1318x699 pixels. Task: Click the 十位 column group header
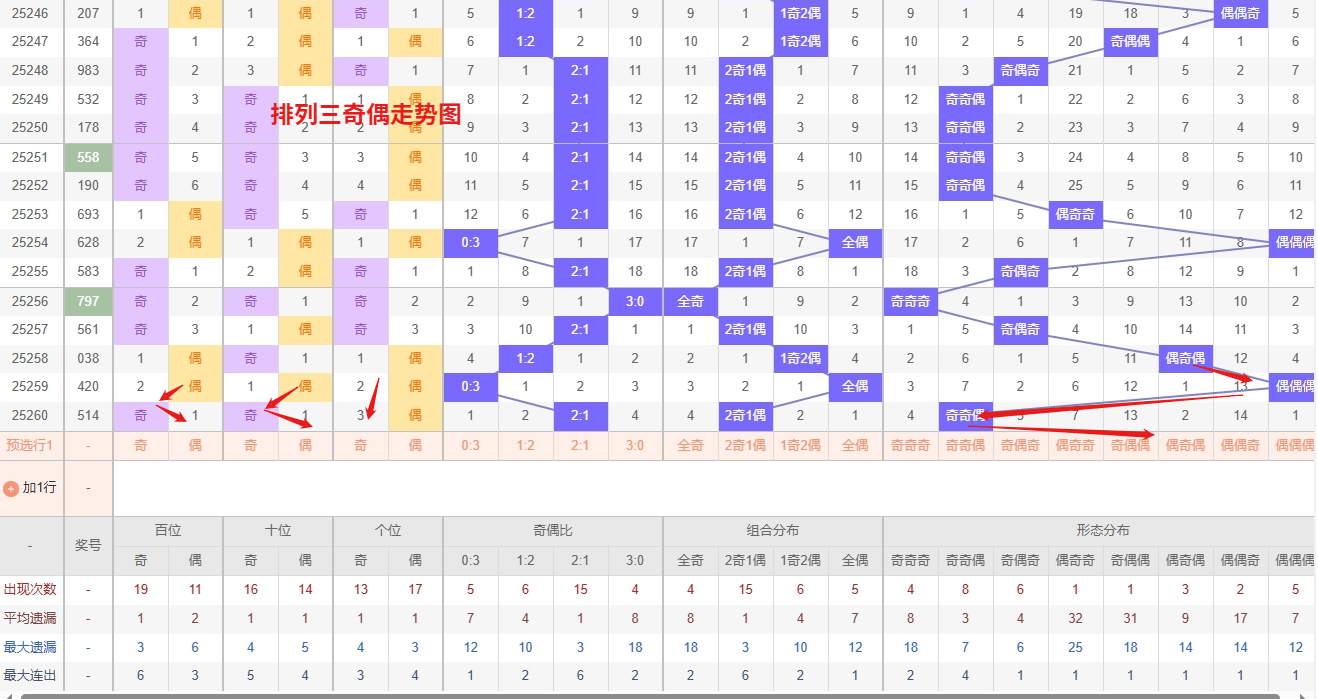(278, 531)
